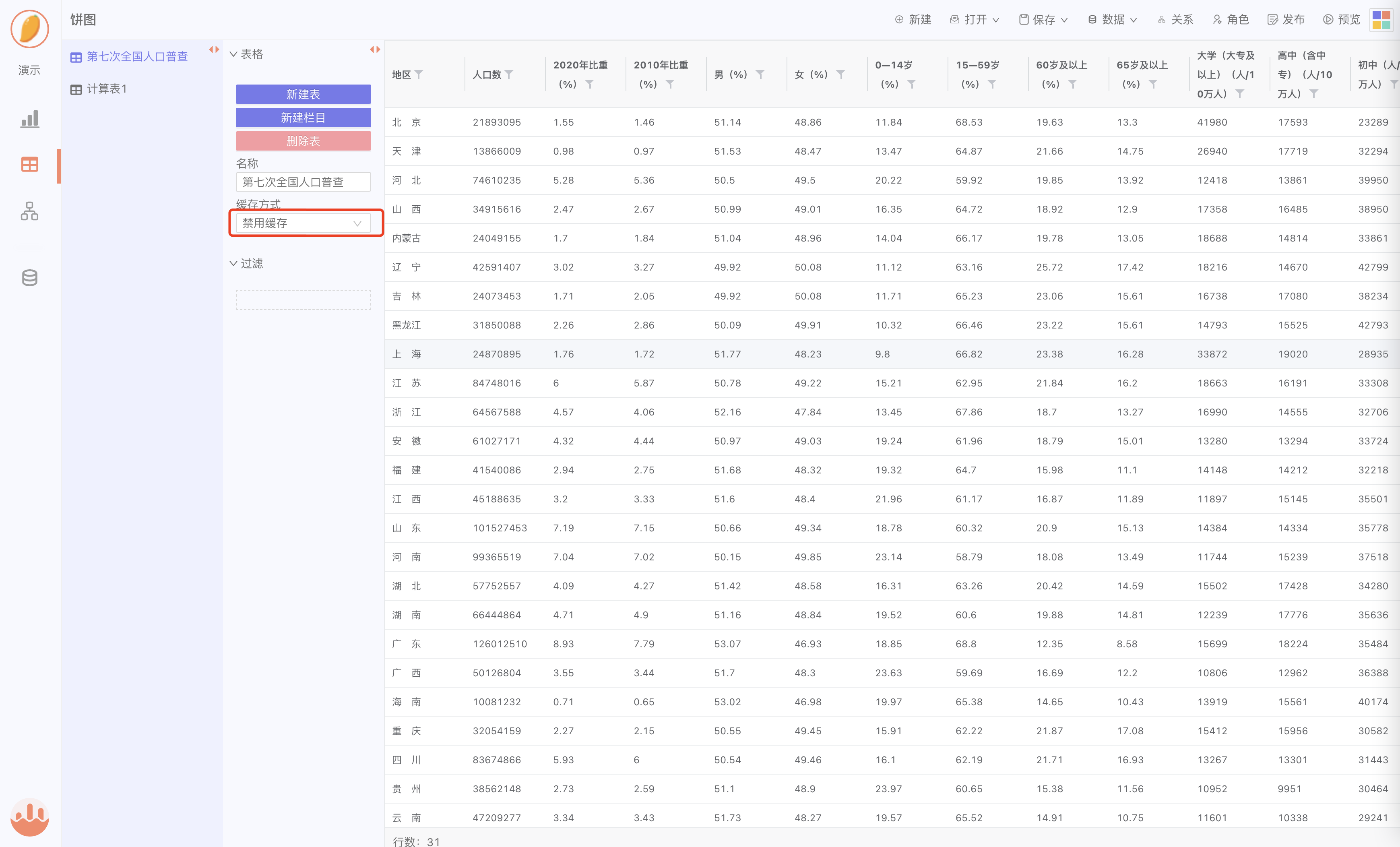Image resolution: width=1400 pixels, height=847 pixels.
Task: Open the table section in sidebar
Action: click(29, 165)
